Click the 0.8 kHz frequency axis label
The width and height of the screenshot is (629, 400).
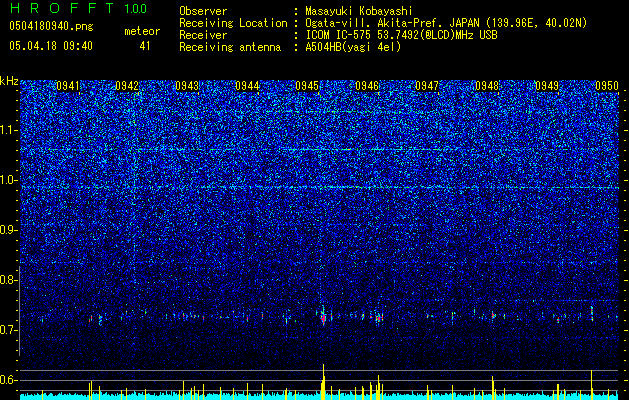[x=9, y=280]
